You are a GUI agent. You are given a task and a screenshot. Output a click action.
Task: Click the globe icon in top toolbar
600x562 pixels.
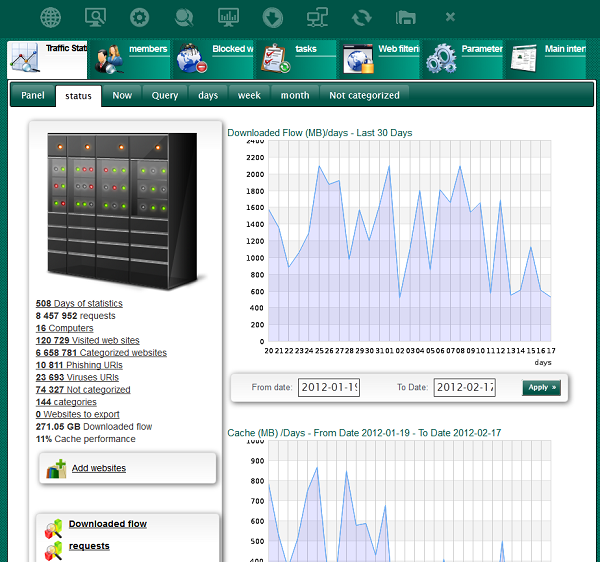pyautogui.click(x=51, y=18)
